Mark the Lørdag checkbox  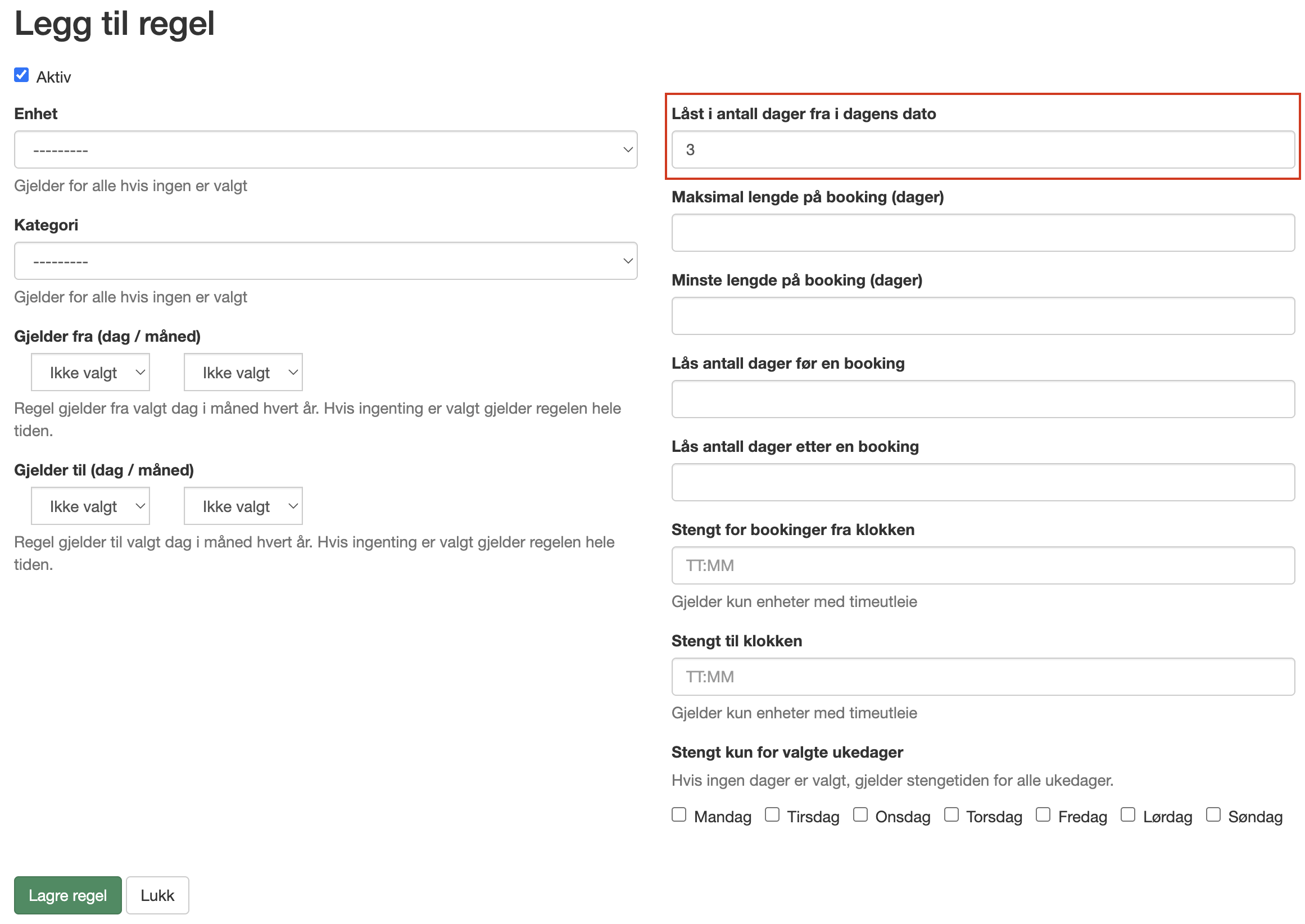point(1127,815)
